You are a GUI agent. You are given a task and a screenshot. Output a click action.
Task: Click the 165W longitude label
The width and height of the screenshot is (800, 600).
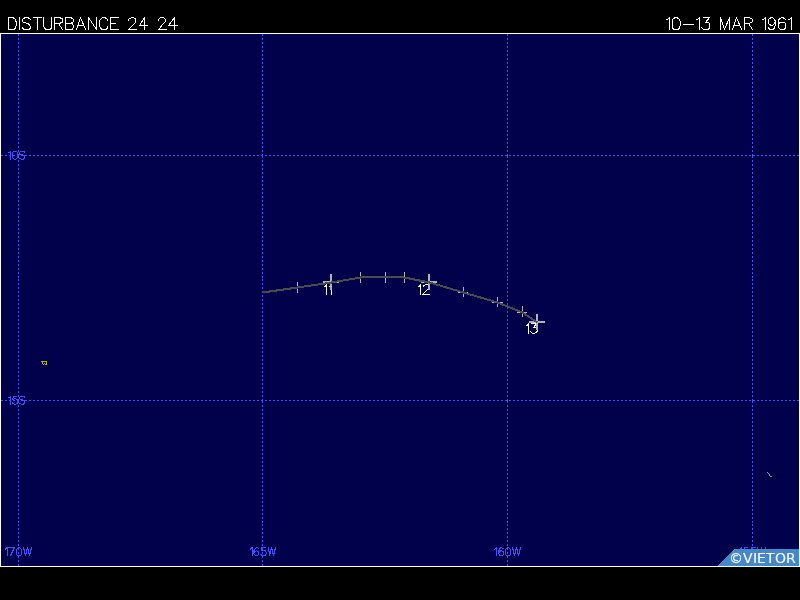263,552
